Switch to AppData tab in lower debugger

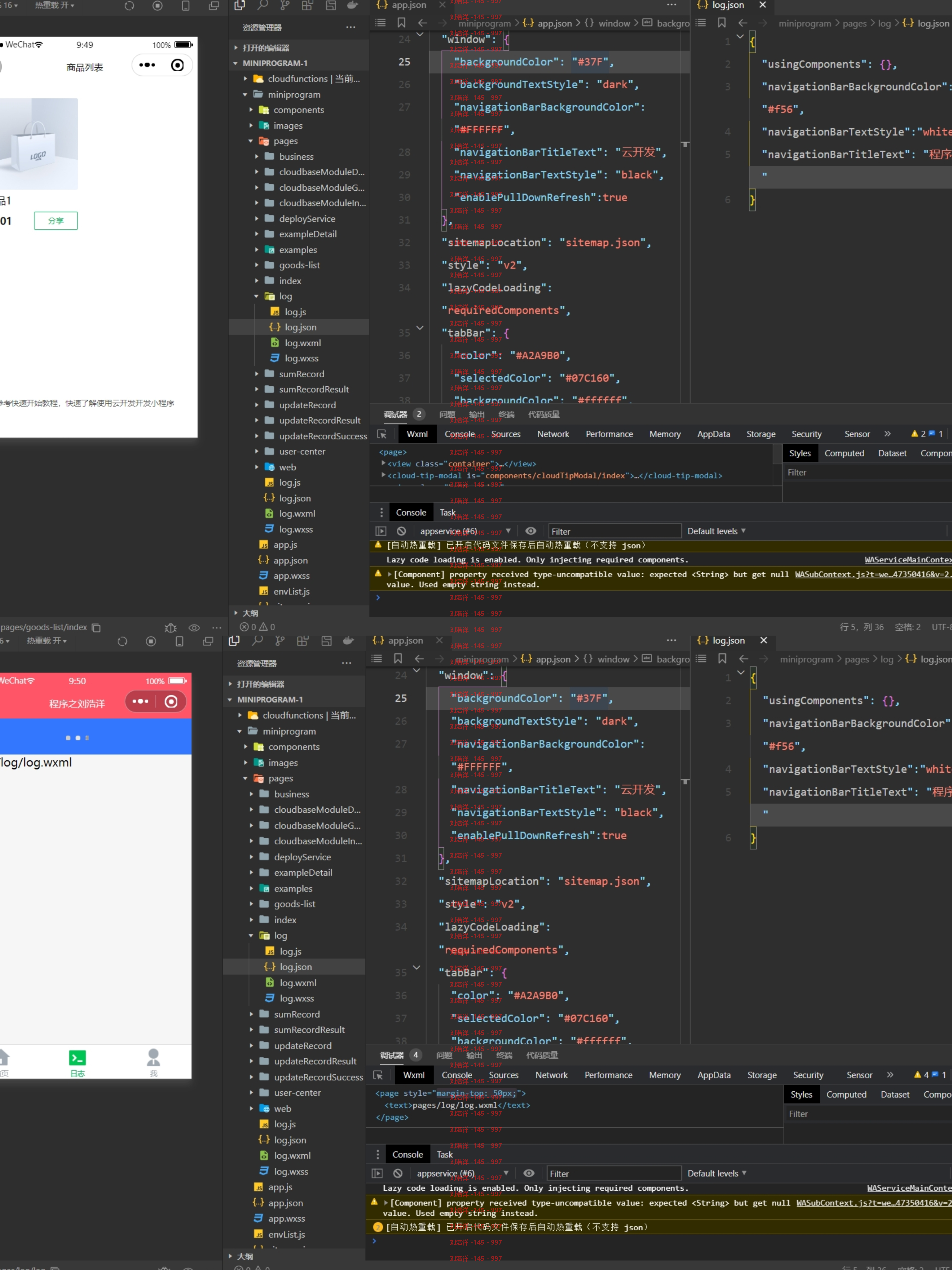point(714,1075)
